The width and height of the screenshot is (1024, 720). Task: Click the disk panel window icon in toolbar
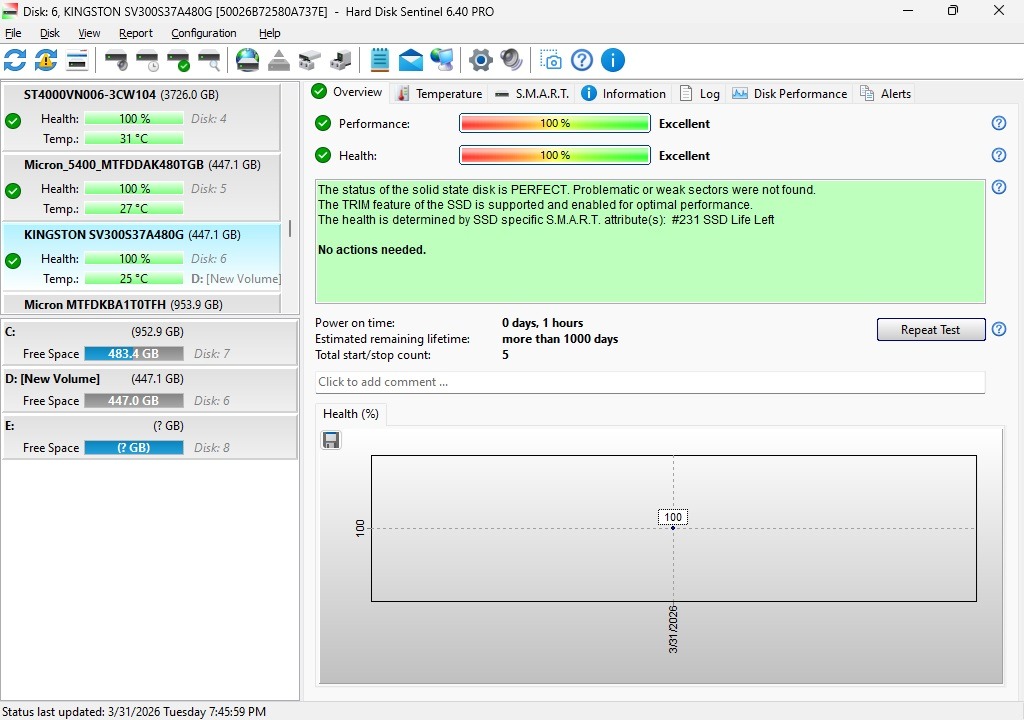77,60
